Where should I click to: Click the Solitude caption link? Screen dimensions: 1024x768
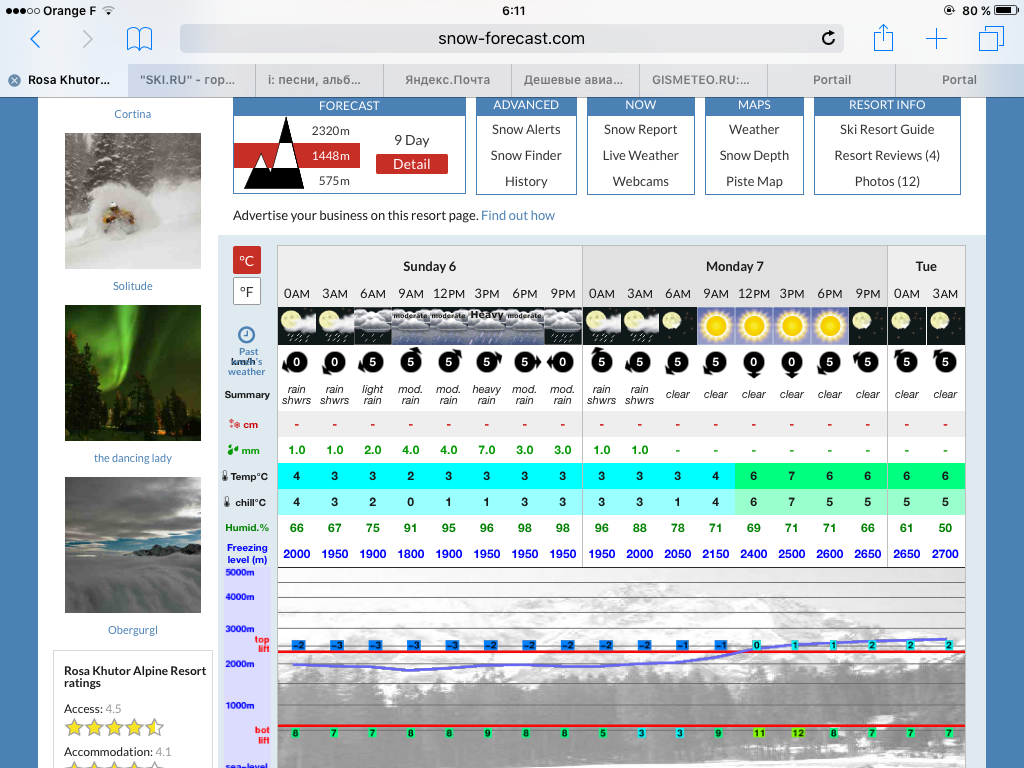tap(133, 286)
